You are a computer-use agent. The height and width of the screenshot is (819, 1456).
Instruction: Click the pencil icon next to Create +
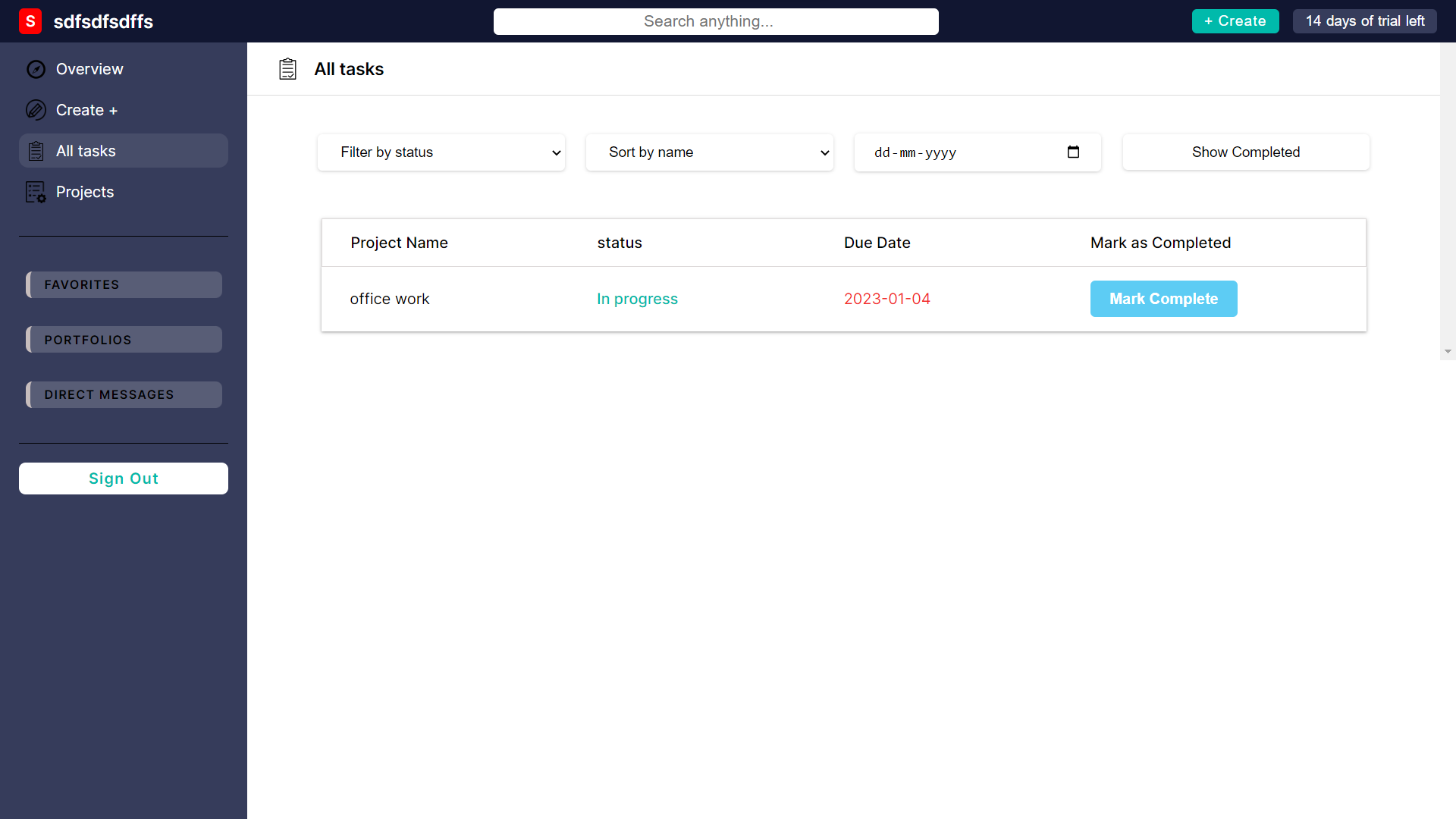pyautogui.click(x=36, y=110)
